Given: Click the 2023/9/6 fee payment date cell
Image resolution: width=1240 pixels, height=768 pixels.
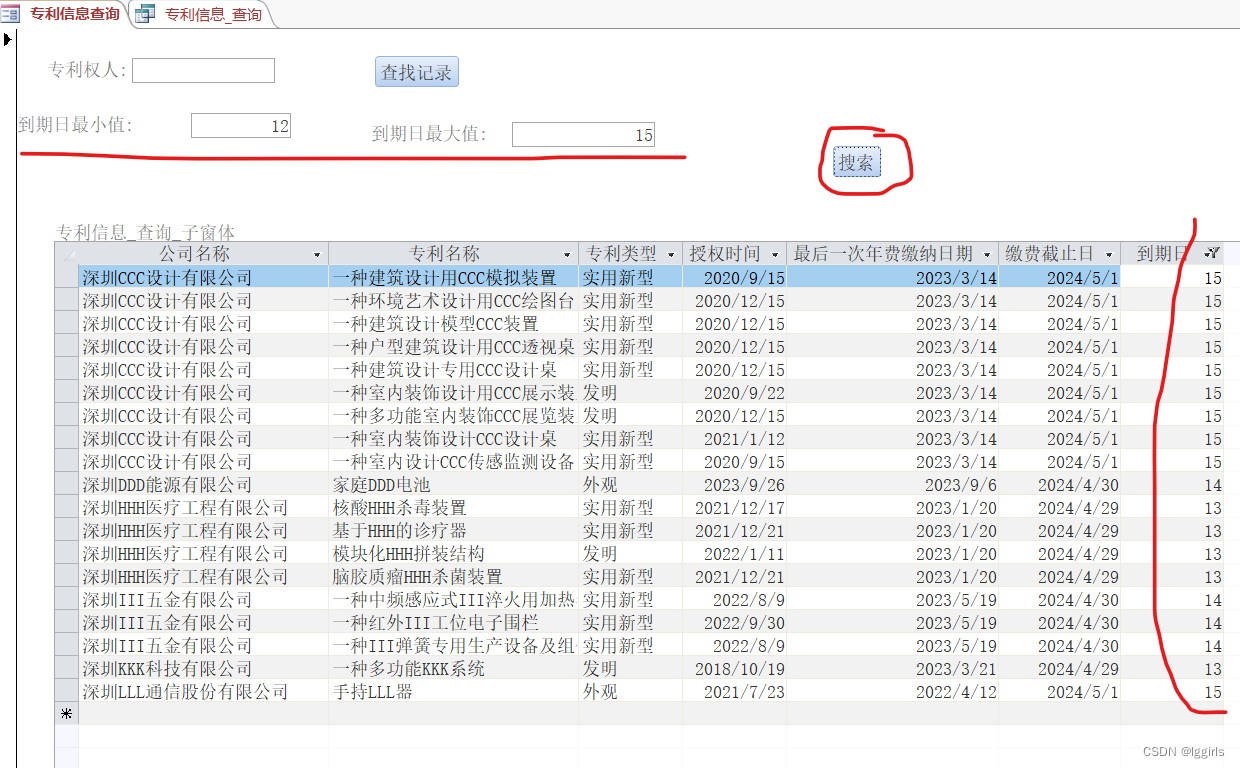Looking at the screenshot, I should 893,485.
